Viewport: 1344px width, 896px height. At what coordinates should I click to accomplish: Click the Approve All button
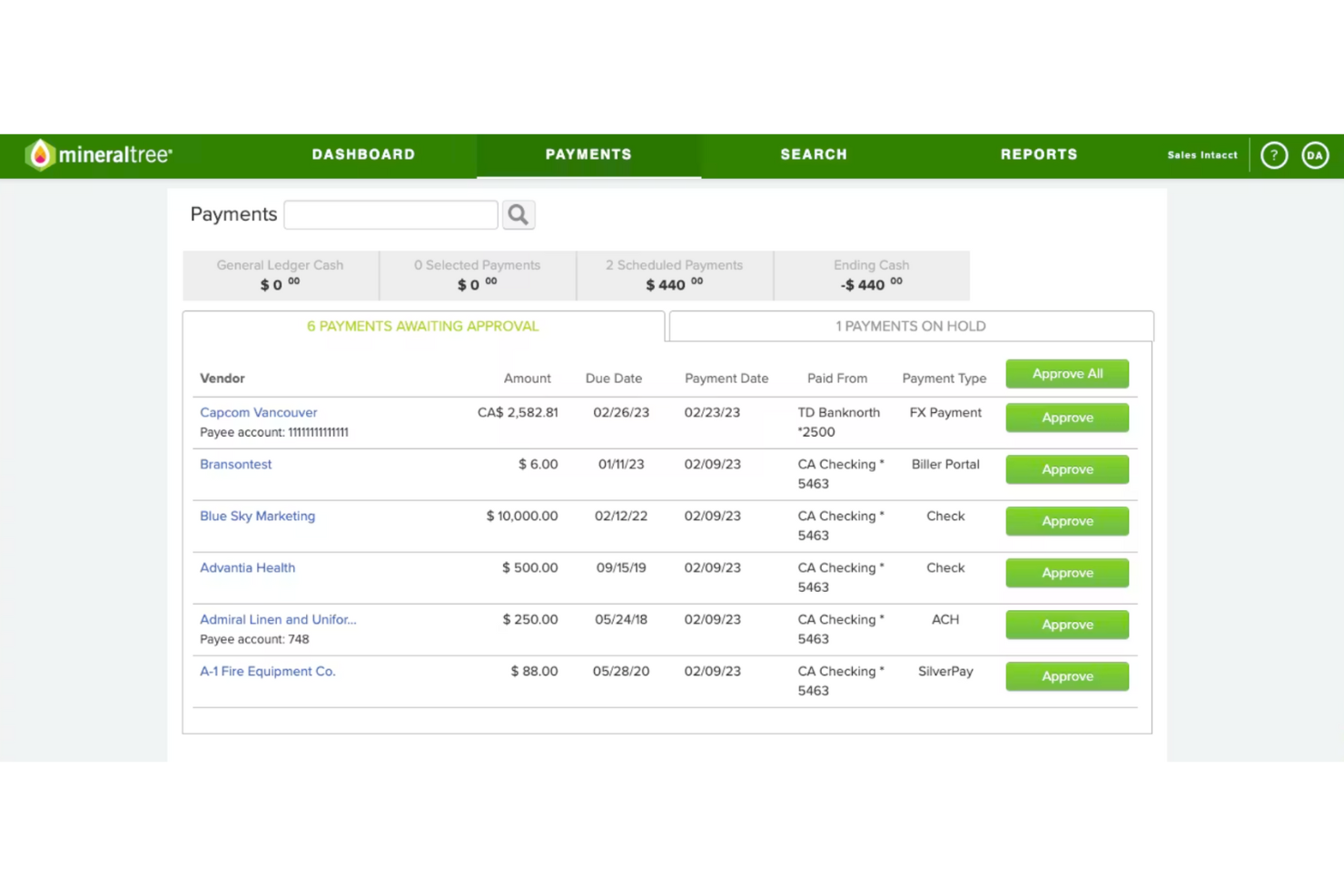coord(1066,373)
